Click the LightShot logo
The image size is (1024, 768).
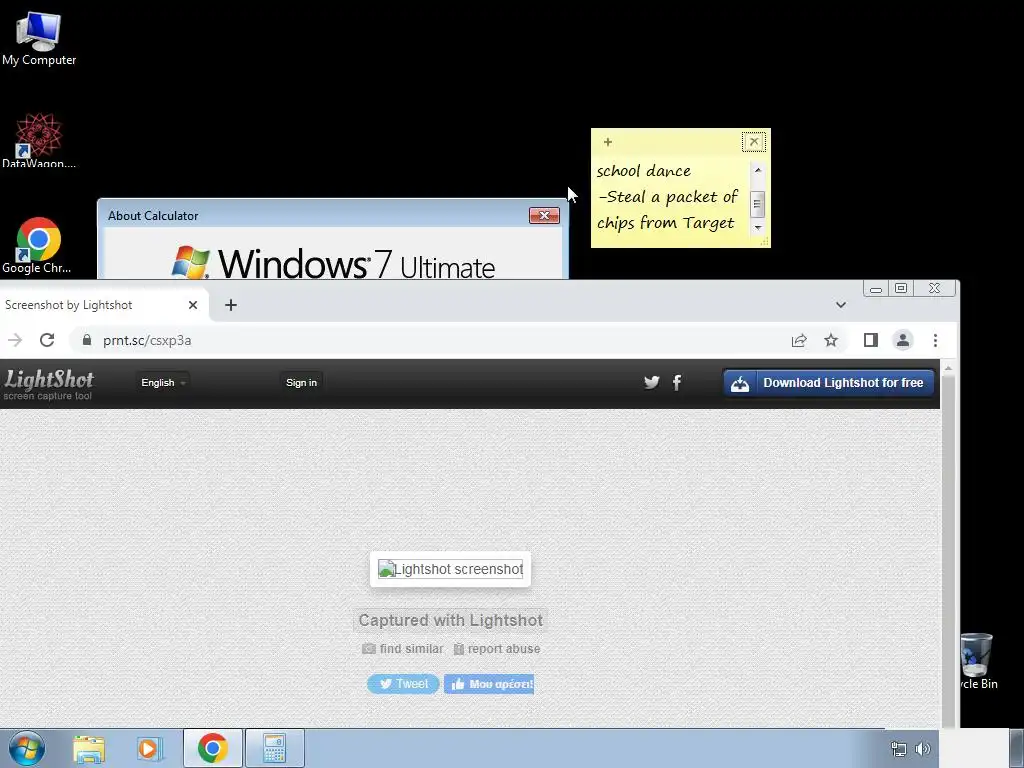click(x=48, y=384)
